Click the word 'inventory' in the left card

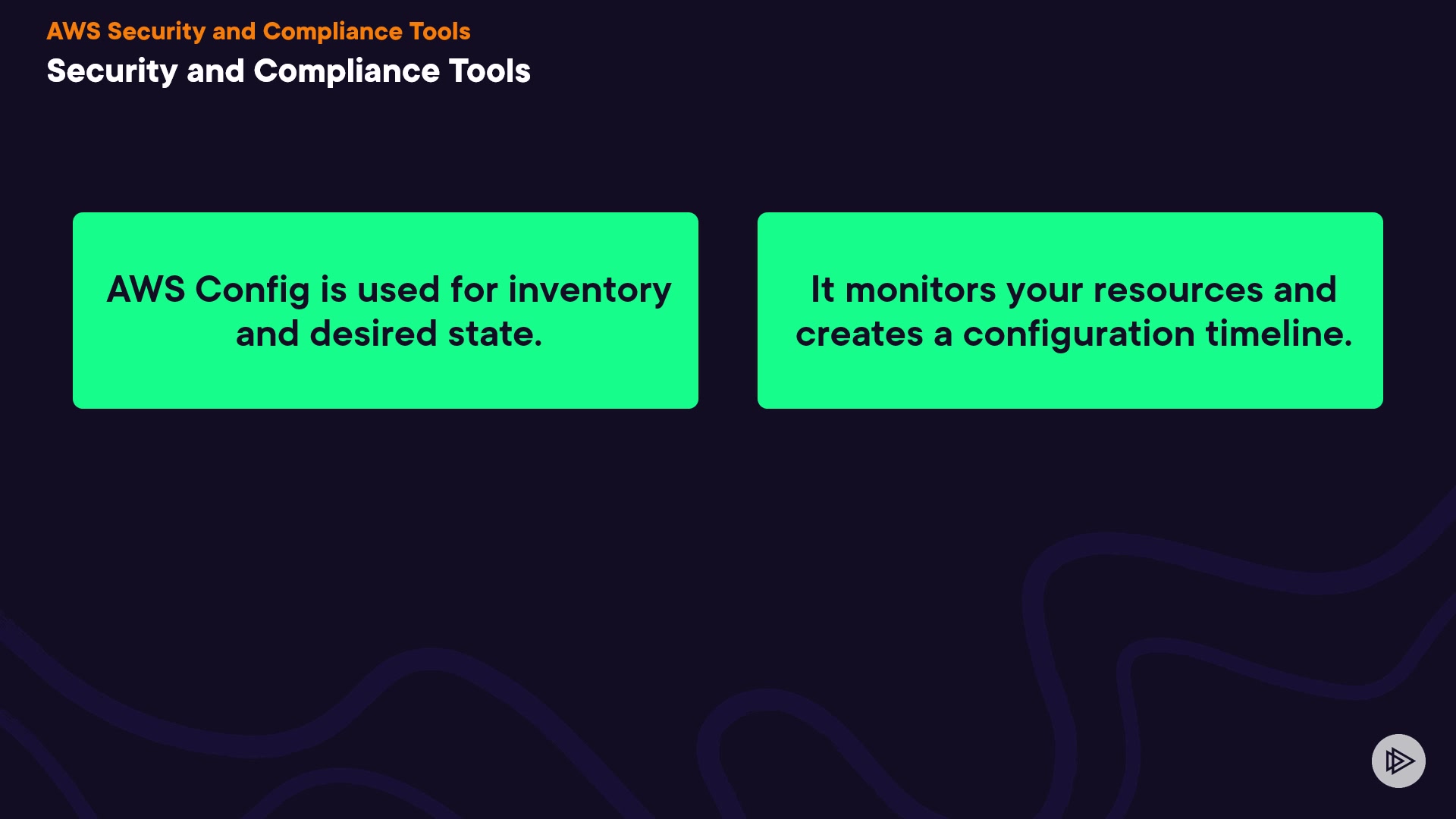click(x=589, y=290)
